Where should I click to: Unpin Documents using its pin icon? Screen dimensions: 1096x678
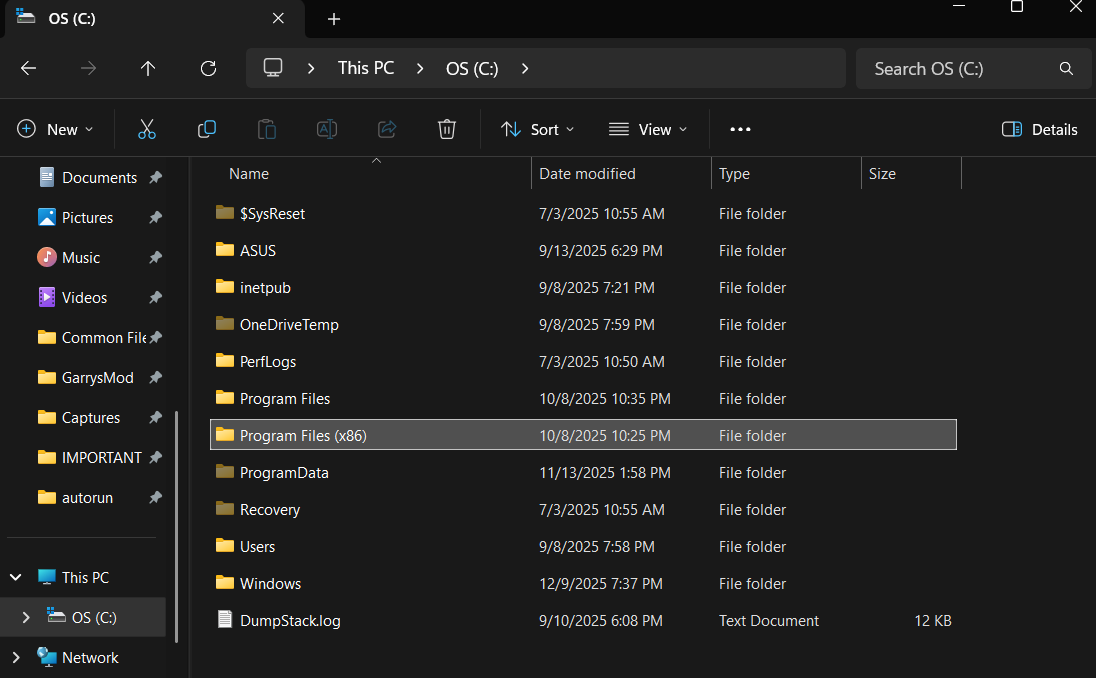click(155, 178)
